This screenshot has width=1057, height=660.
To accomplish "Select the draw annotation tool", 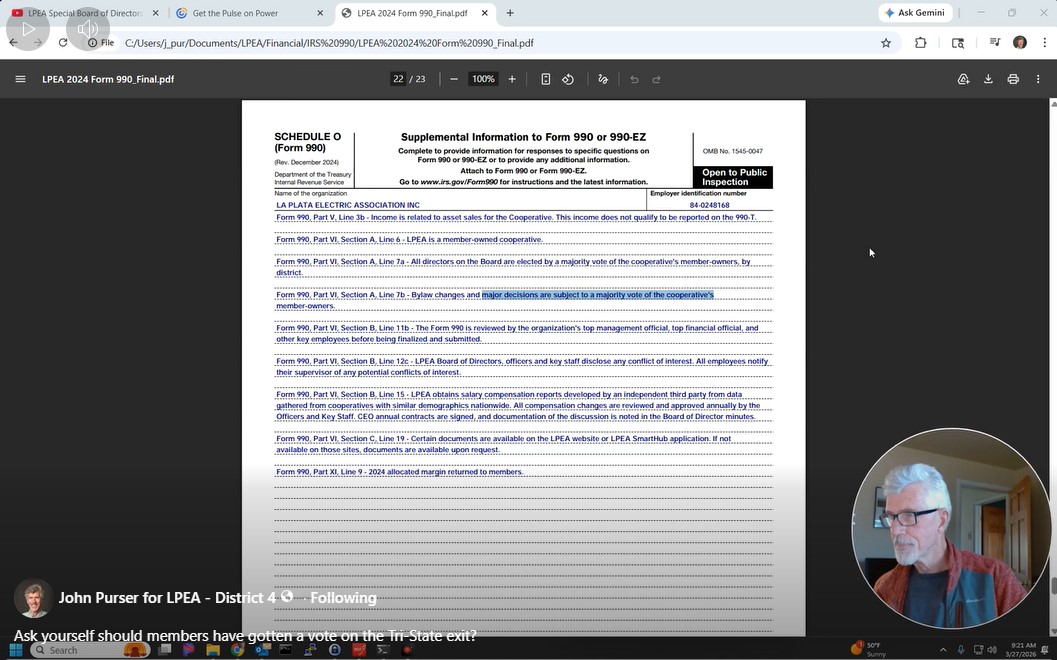I will 603,79.
